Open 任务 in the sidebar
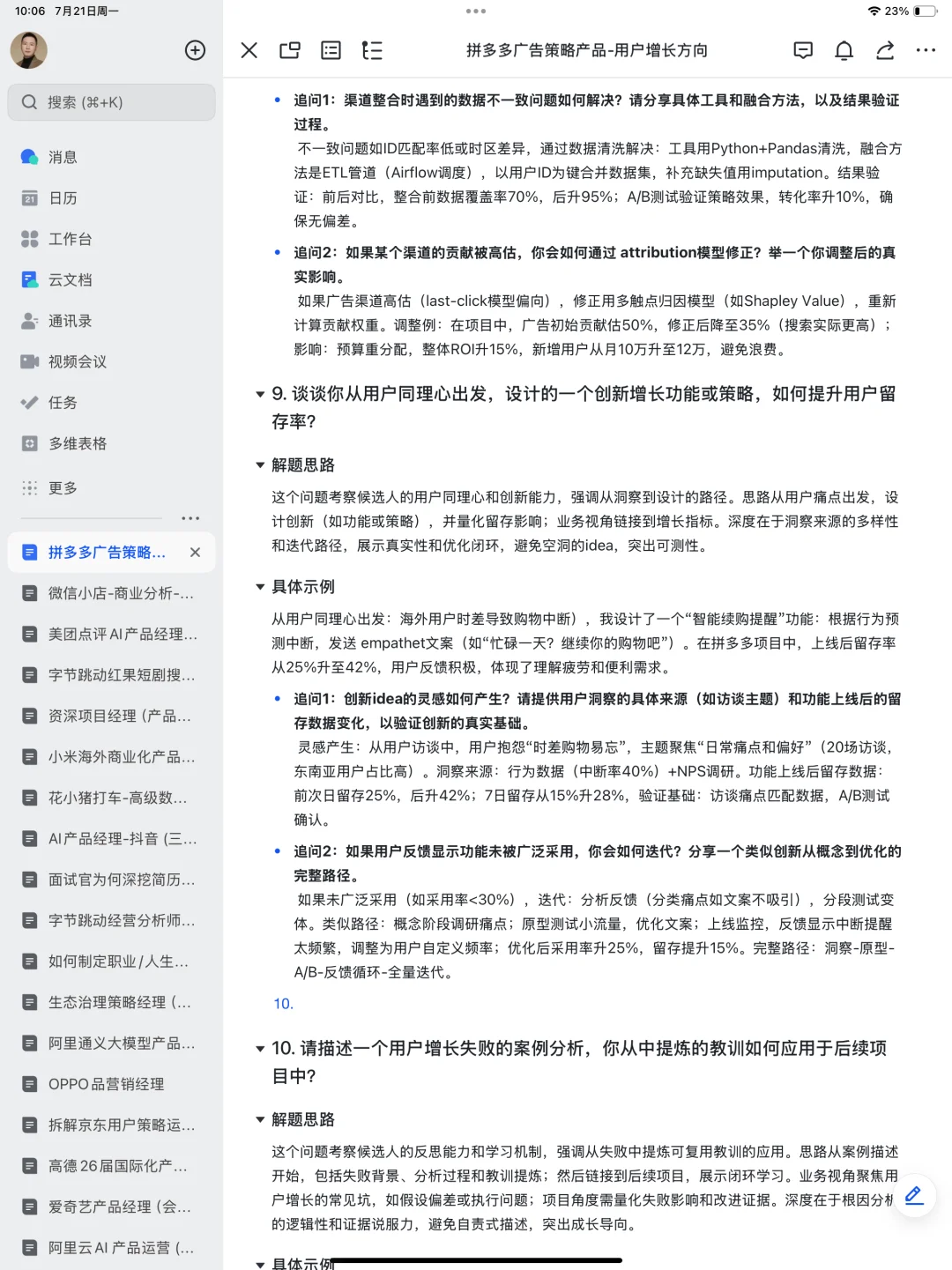The width and height of the screenshot is (952, 1270). pyautogui.click(x=111, y=403)
